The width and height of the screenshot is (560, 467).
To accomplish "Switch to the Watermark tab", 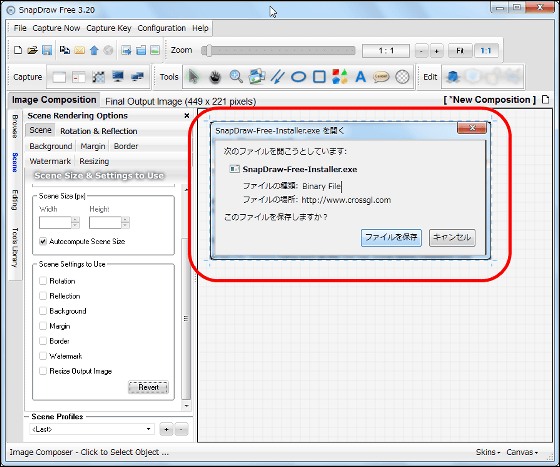I will (x=50, y=161).
